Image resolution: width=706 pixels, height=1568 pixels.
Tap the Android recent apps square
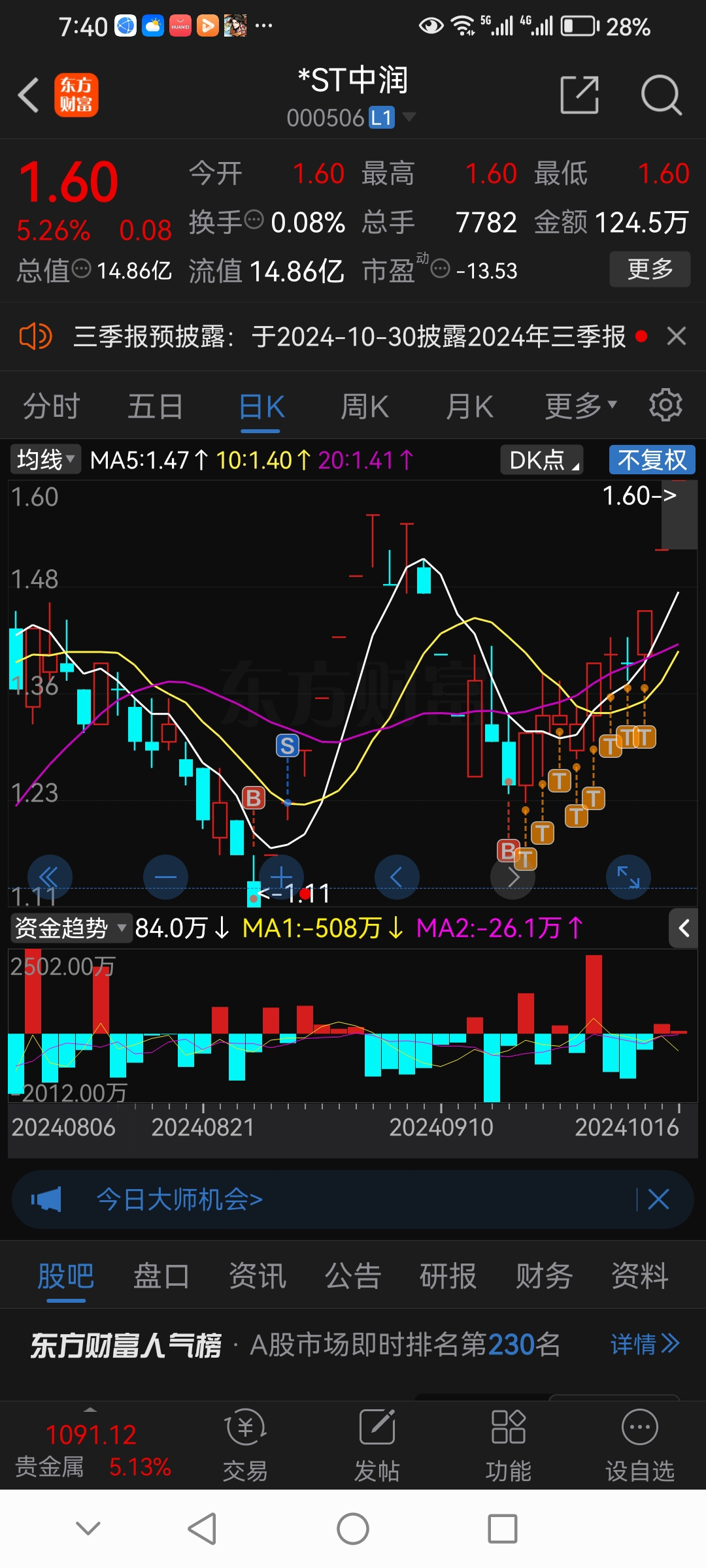tap(503, 1529)
